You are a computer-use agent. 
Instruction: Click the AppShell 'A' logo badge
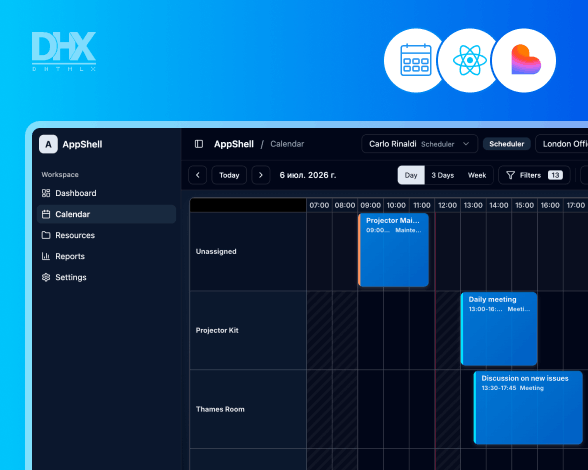coord(48,144)
